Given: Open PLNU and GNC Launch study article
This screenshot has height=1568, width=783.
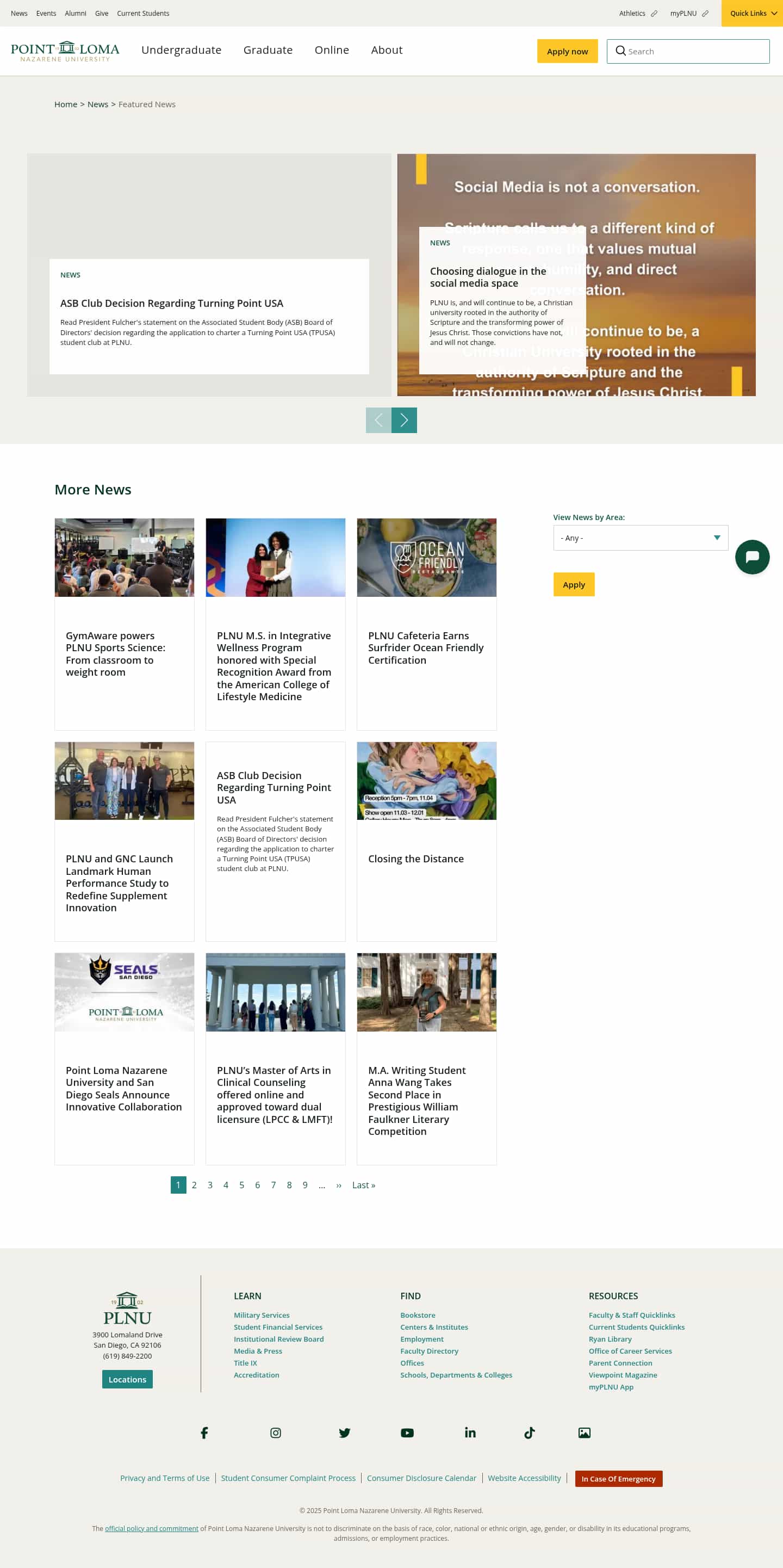Looking at the screenshot, I should click(x=119, y=883).
